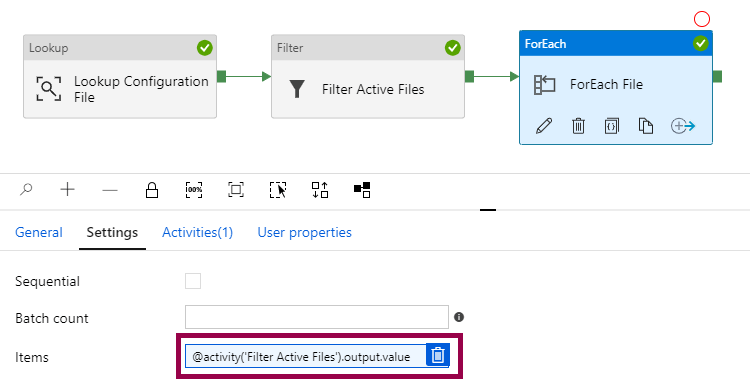Show Batch count info tooltip icon
This screenshot has height=390, width=750.
click(x=459, y=317)
